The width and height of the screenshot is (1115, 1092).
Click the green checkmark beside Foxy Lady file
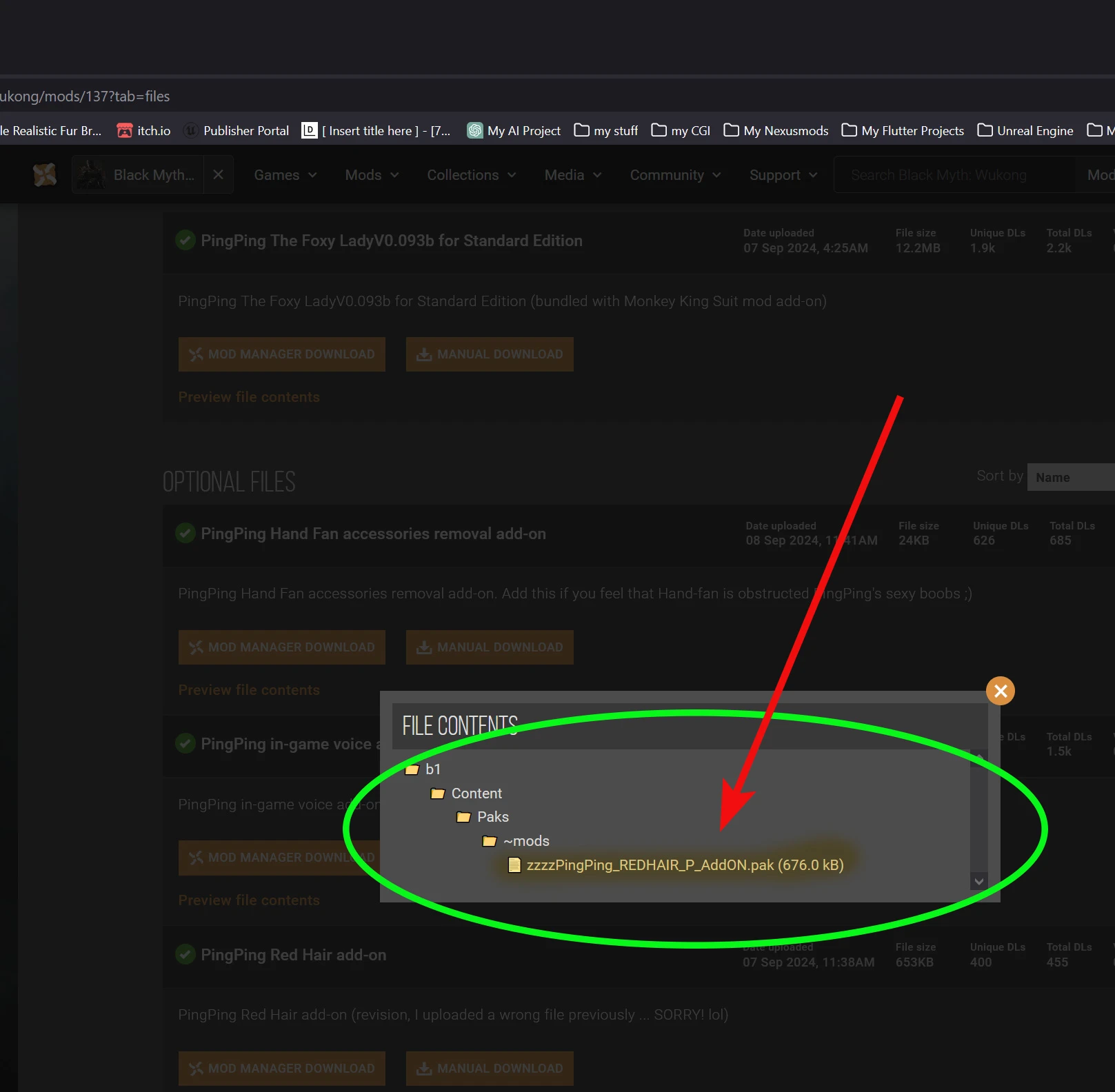185,240
